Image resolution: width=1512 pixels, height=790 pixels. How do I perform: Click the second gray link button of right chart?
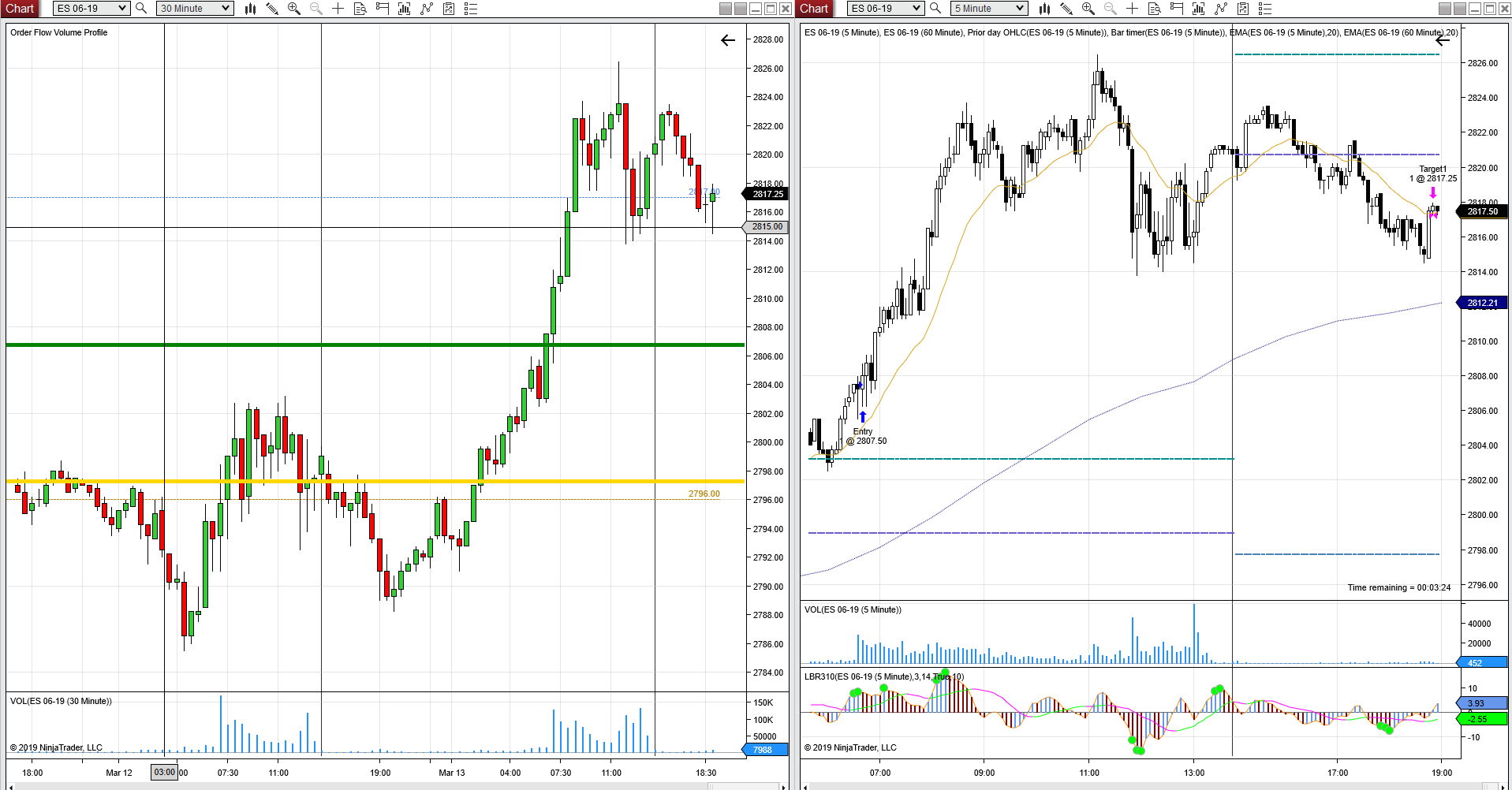pos(1460,9)
